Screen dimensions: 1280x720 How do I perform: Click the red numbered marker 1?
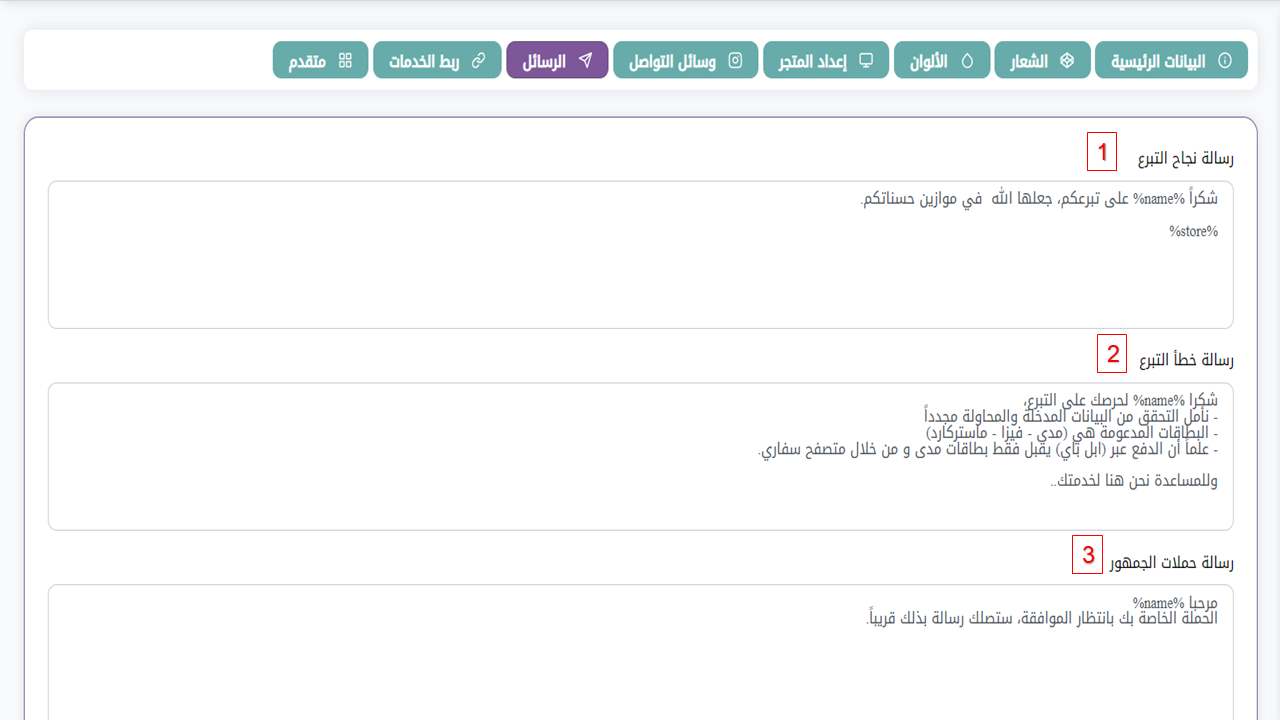[x=1102, y=152]
